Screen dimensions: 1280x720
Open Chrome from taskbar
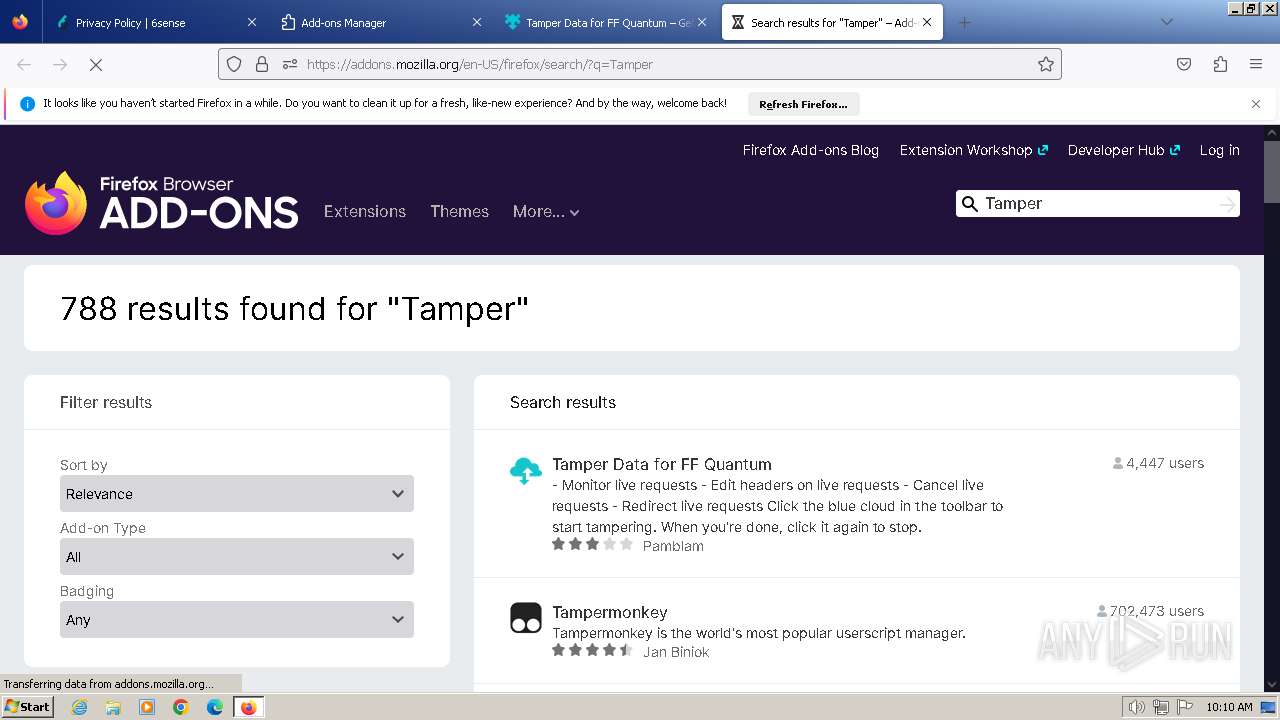click(181, 707)
